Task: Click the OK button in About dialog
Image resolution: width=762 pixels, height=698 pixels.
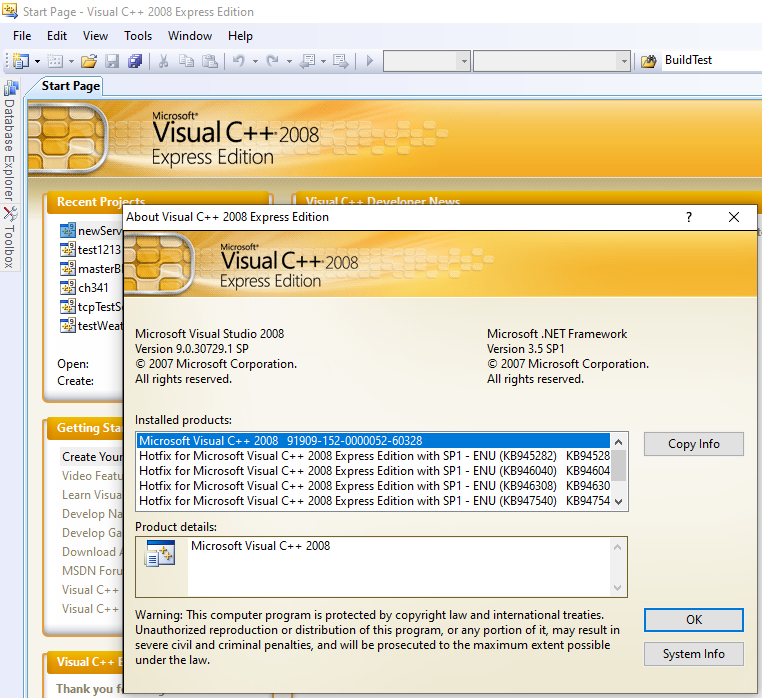Action: click(693, 620)
